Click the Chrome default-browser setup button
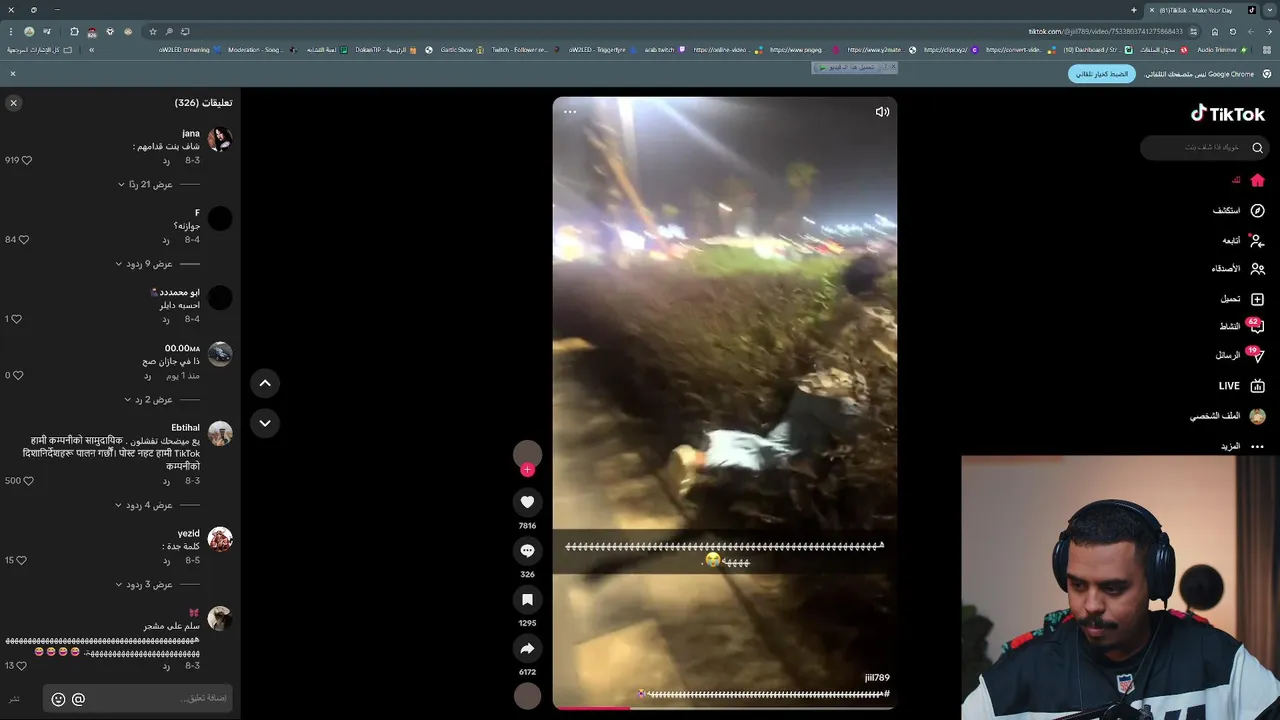 pos(1102,74)
